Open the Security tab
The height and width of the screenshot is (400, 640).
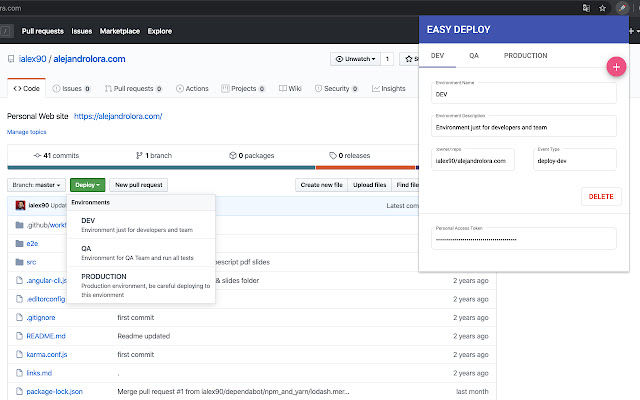coord(336,89)
